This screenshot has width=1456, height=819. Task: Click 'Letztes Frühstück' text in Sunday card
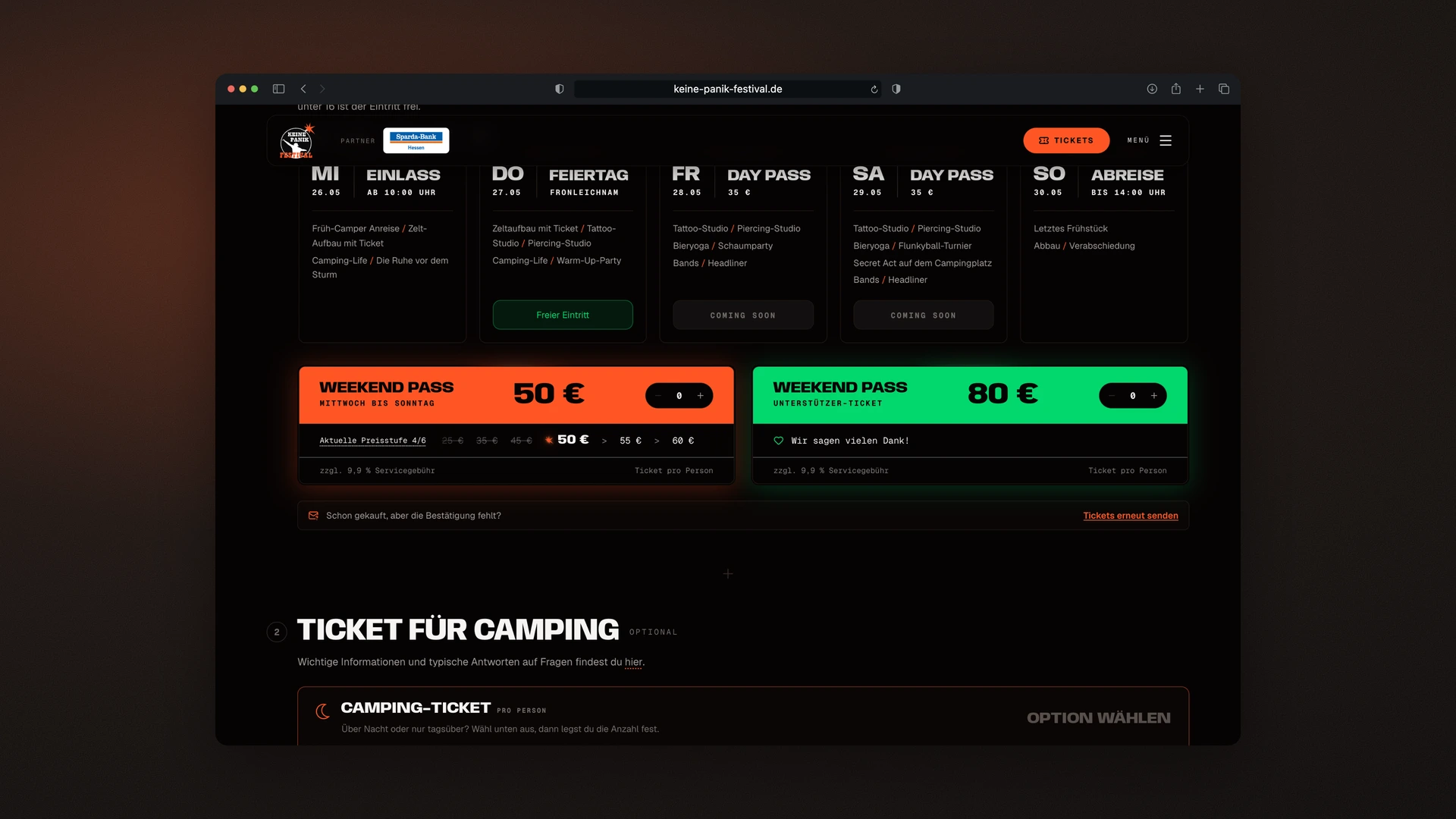tap(1070, 228)
